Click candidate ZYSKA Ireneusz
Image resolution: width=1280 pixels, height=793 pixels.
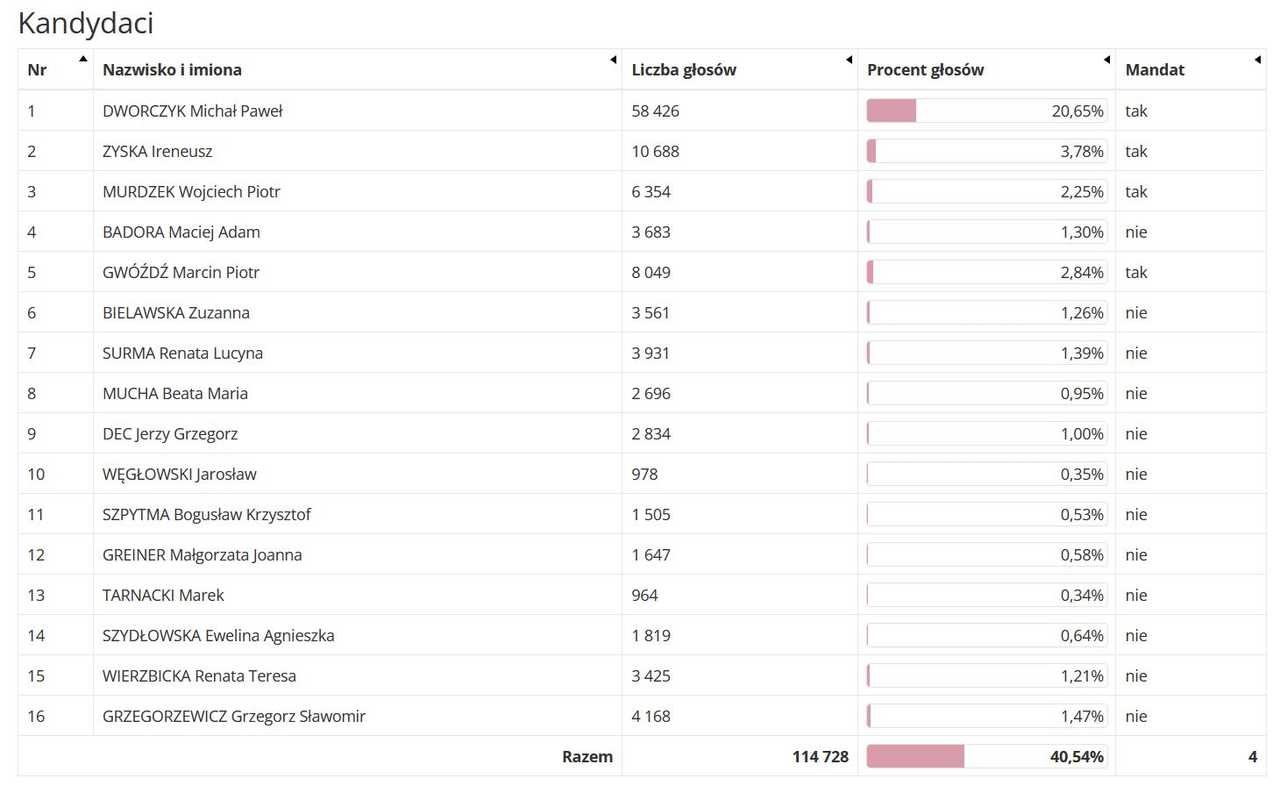pos(158,152)
